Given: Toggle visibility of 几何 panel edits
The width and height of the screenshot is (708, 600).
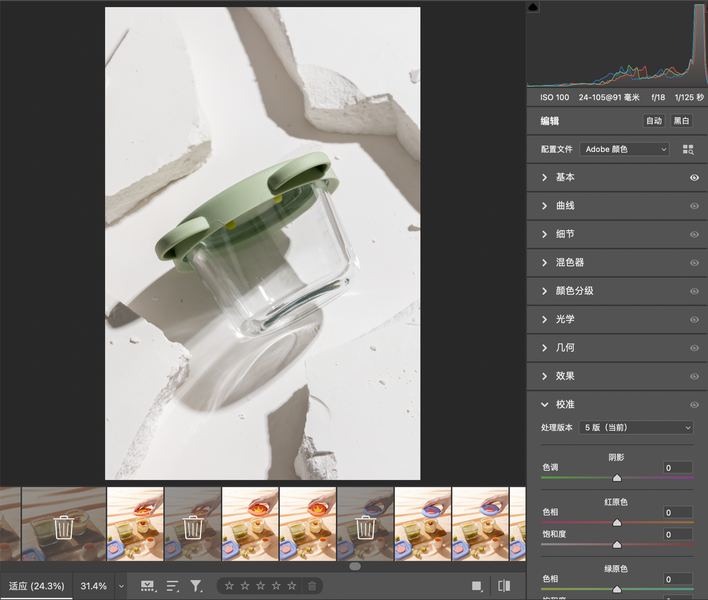Looking at the screenshot, I should pyautogui.click(x=694, y=348).
